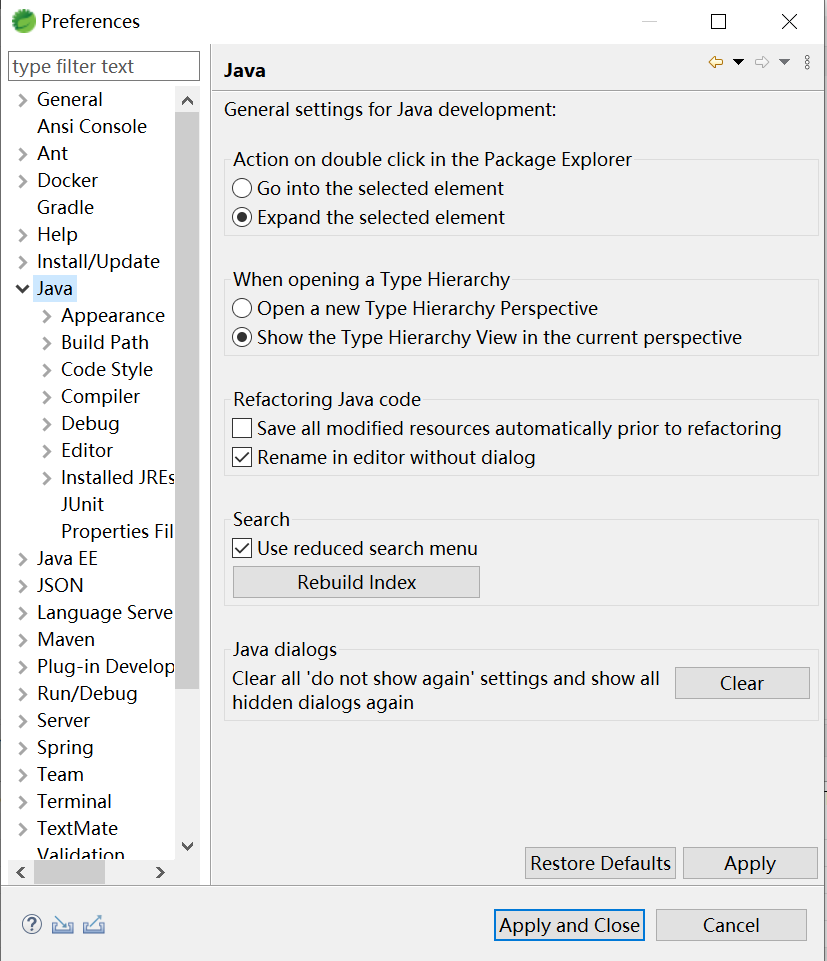
Task: Click the Help question mark icon
Action: [32, 925]
